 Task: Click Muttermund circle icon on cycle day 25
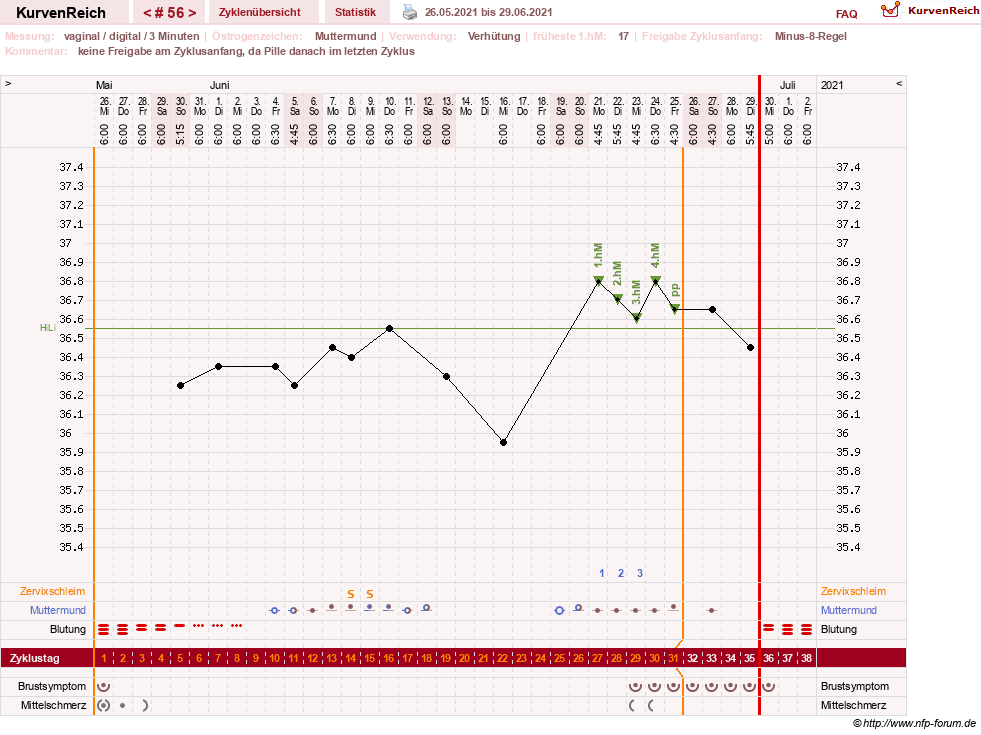click(x=560, y=611)
